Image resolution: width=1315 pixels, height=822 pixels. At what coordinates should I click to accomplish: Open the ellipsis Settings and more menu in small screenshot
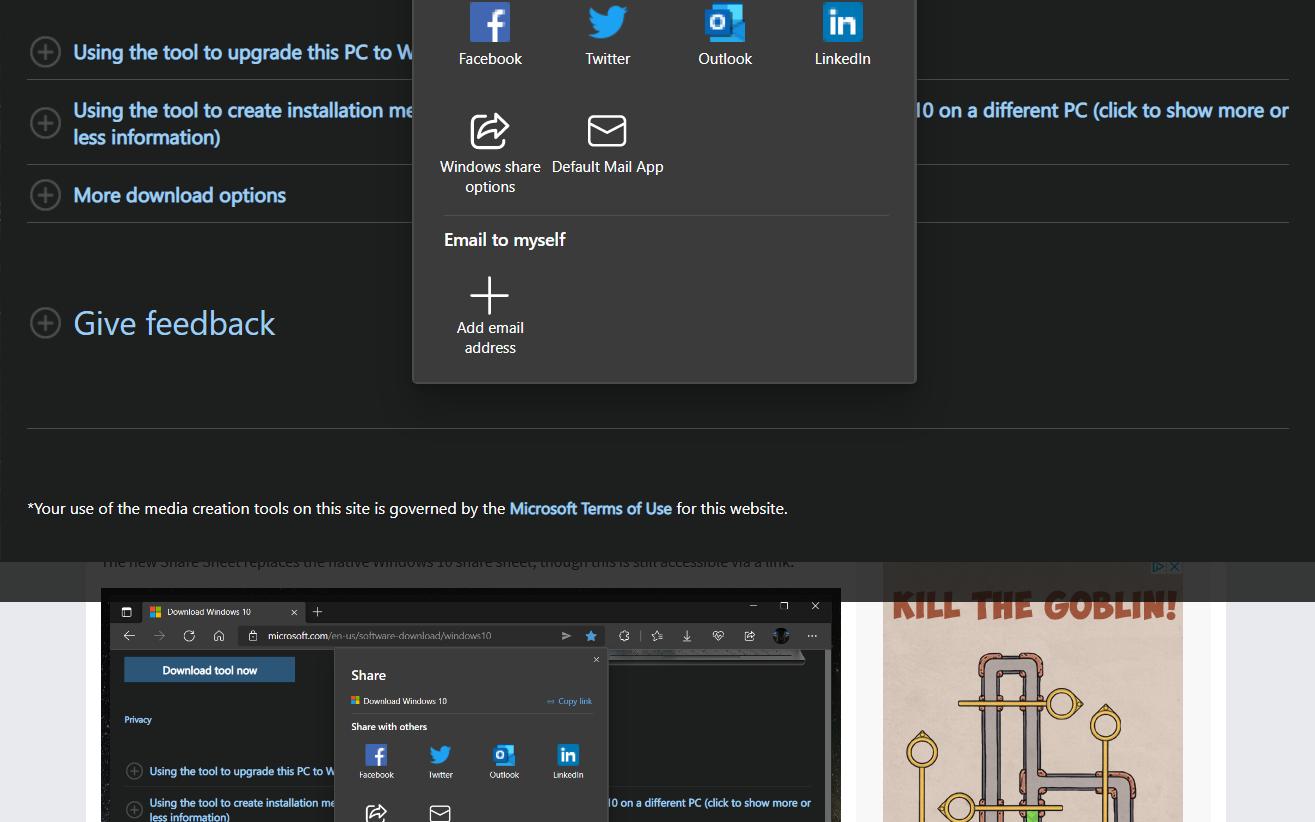coord(812,635)
